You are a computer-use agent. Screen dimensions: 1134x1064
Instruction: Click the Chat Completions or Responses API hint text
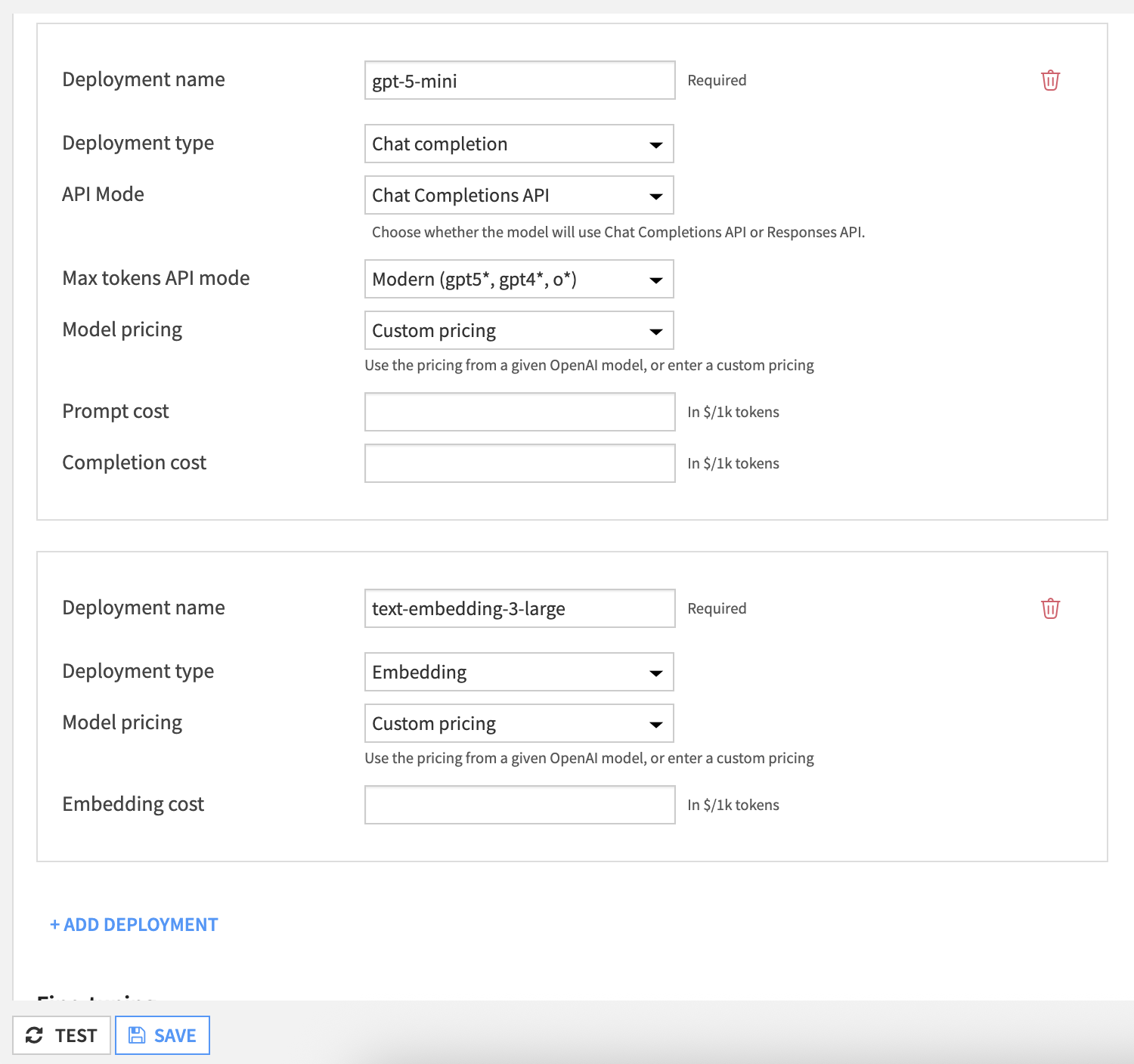point(618,232)
